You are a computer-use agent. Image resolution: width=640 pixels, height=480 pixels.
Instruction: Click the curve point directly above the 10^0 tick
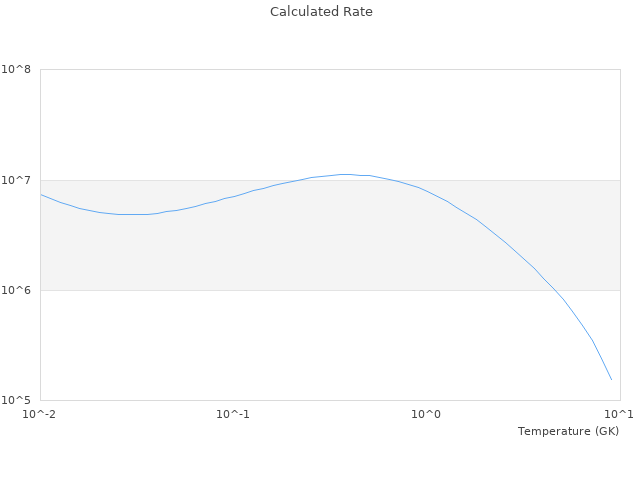coord(426,190)
